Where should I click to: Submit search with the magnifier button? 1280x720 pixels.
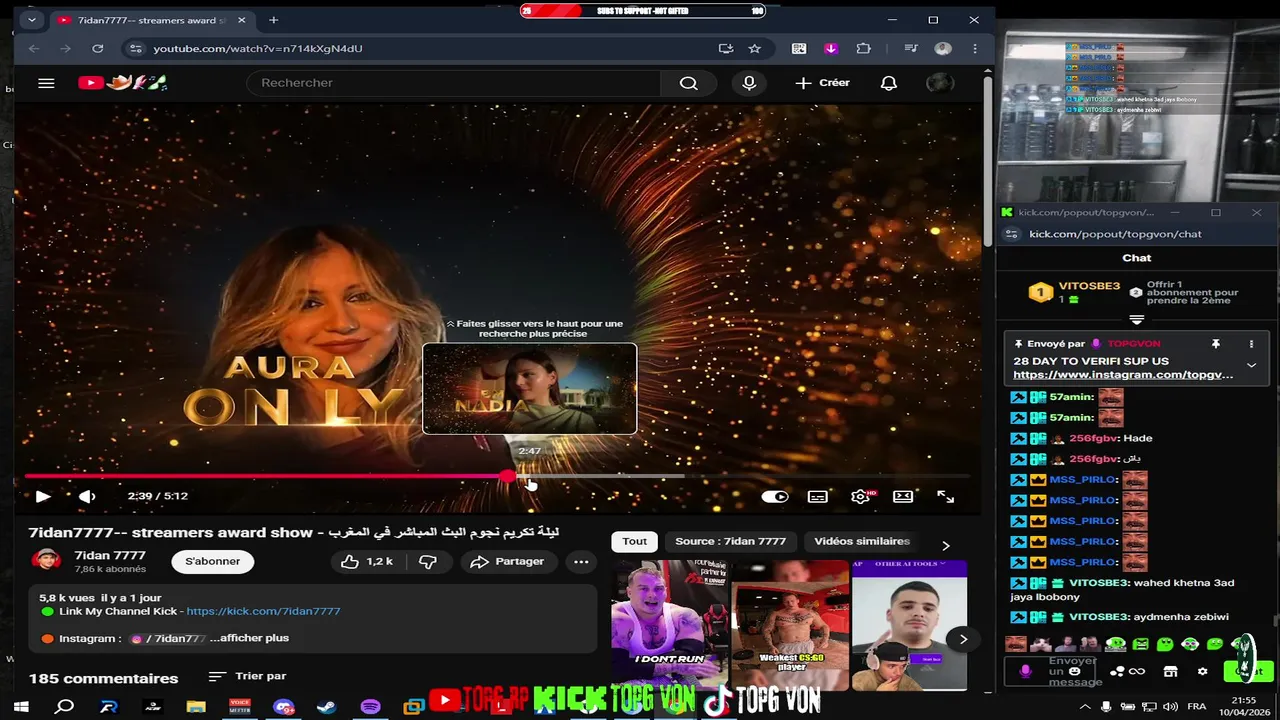point(688,83)
